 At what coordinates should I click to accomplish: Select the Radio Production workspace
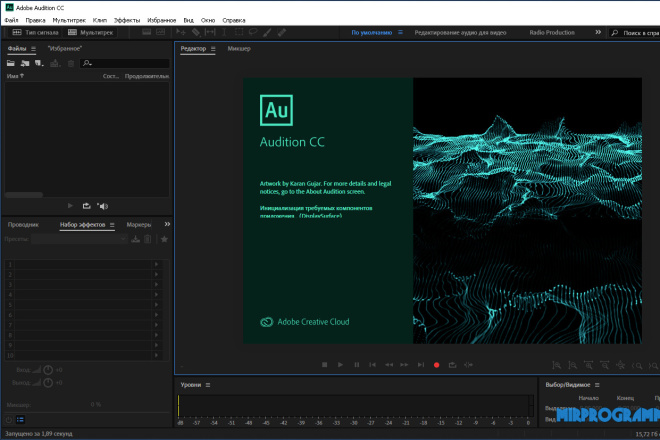tap(552, 32)
